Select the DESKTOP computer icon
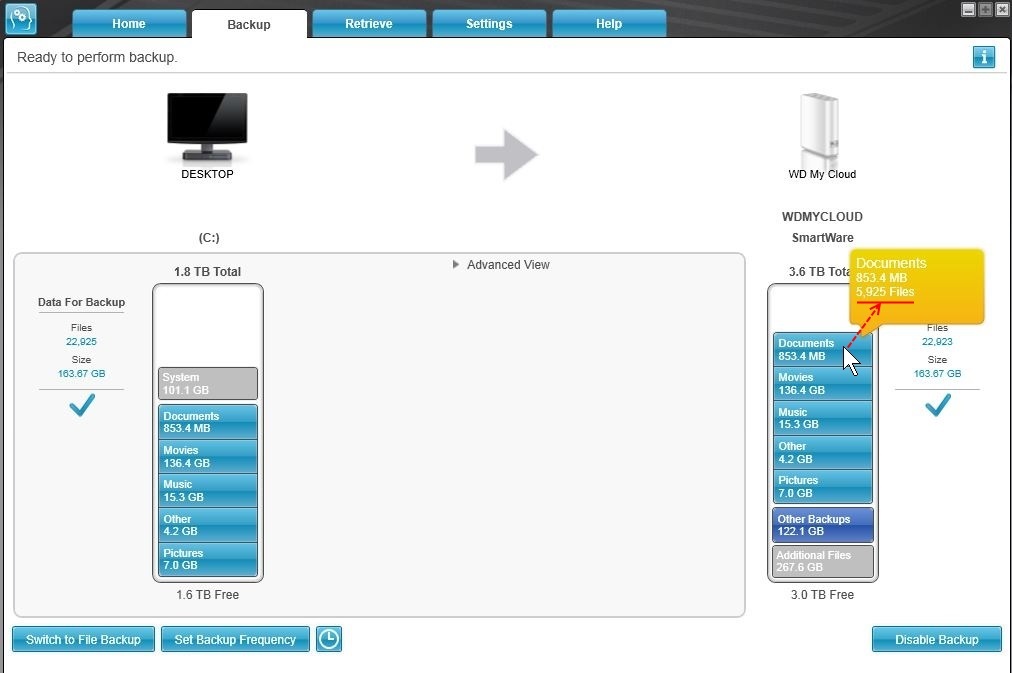The height and width of the screenshot is (673, 1012). 207,126
